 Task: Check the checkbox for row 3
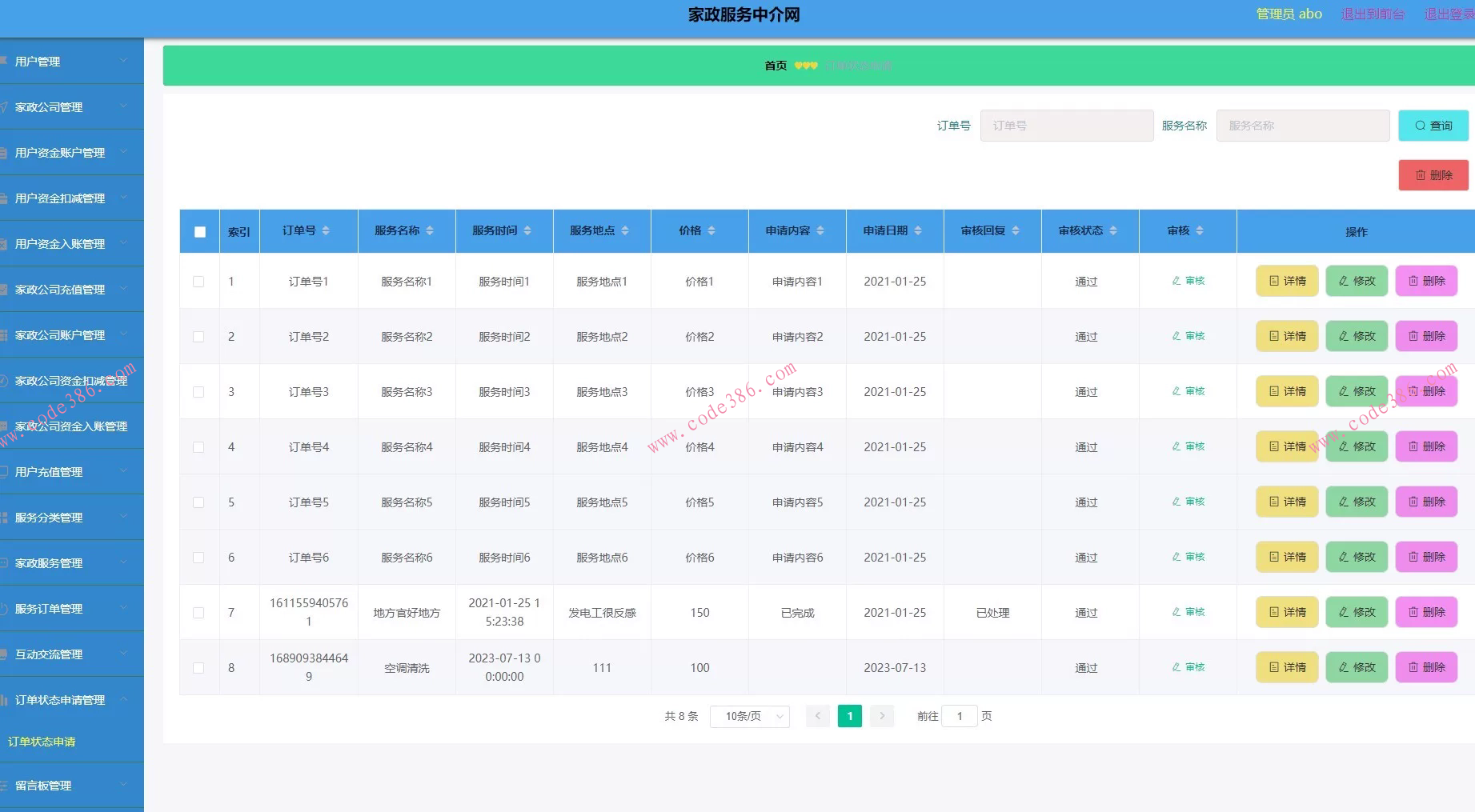[198, 392]
